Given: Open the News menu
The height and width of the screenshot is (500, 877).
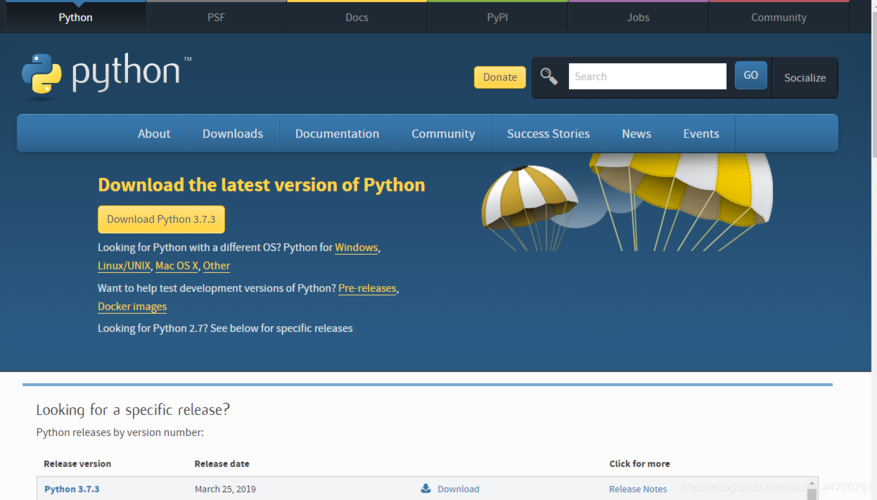Looking at the screenshot, I should pos(636,134).
